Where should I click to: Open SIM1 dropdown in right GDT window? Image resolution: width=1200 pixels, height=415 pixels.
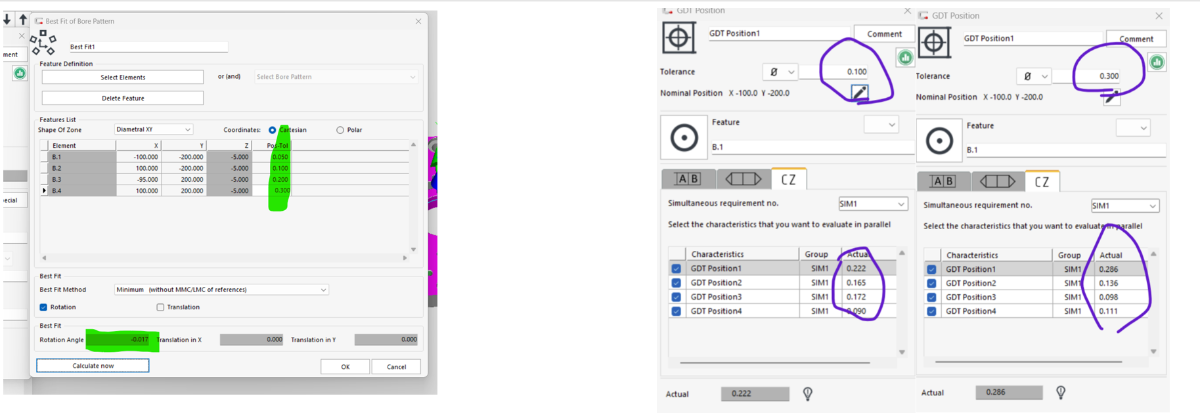click(1125, 205)
